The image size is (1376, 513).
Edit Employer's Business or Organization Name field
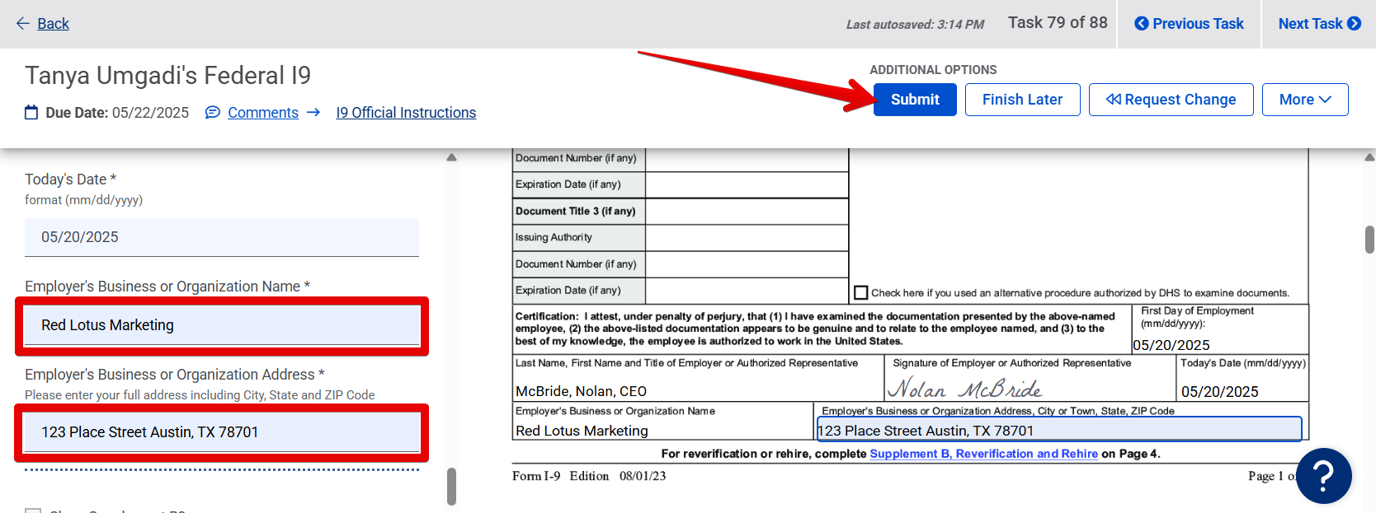click(x=222, y=325)
